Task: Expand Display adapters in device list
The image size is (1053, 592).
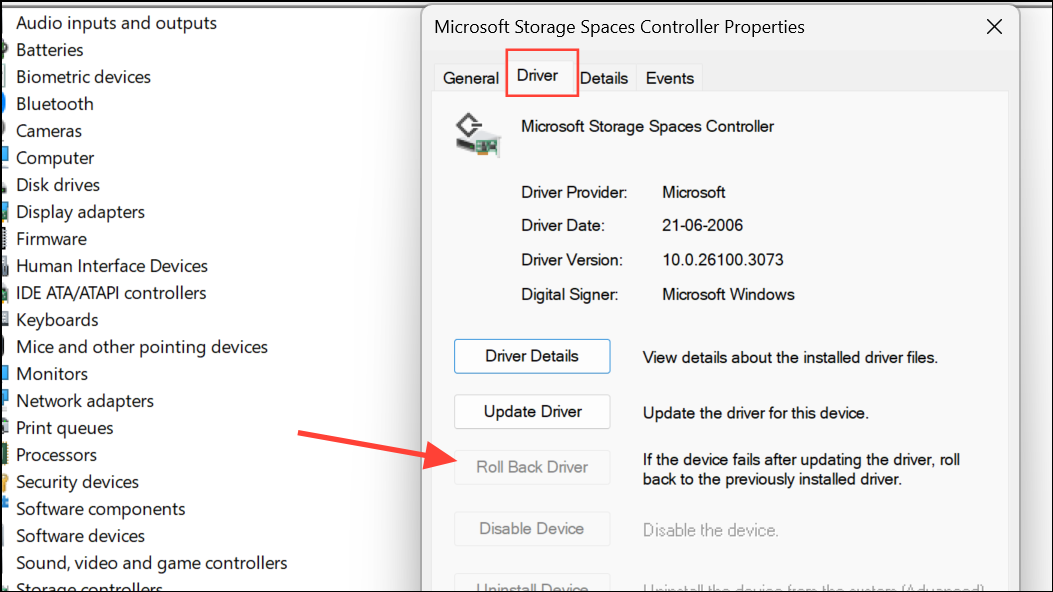Action: tap(80, 212)
